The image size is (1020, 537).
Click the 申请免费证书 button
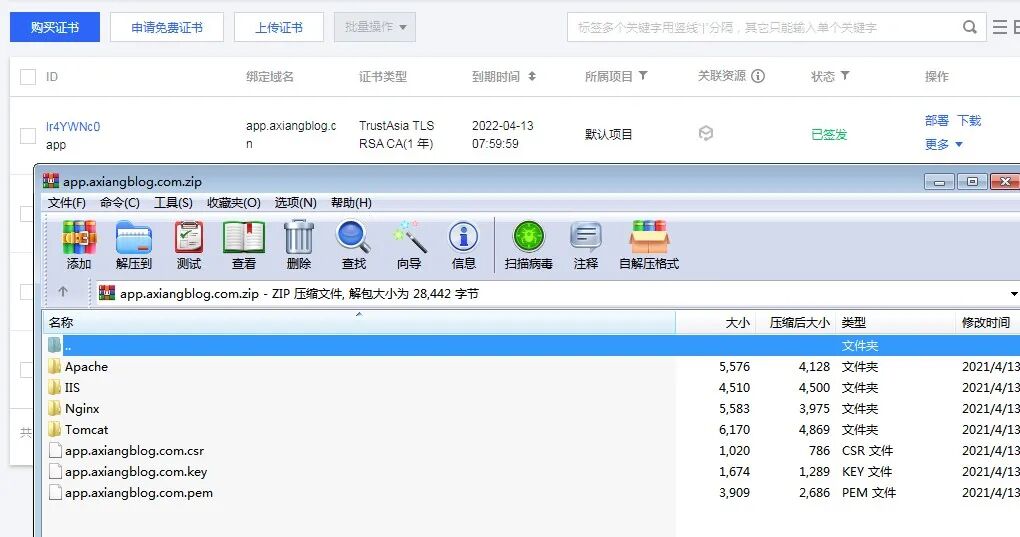point(167,27)
